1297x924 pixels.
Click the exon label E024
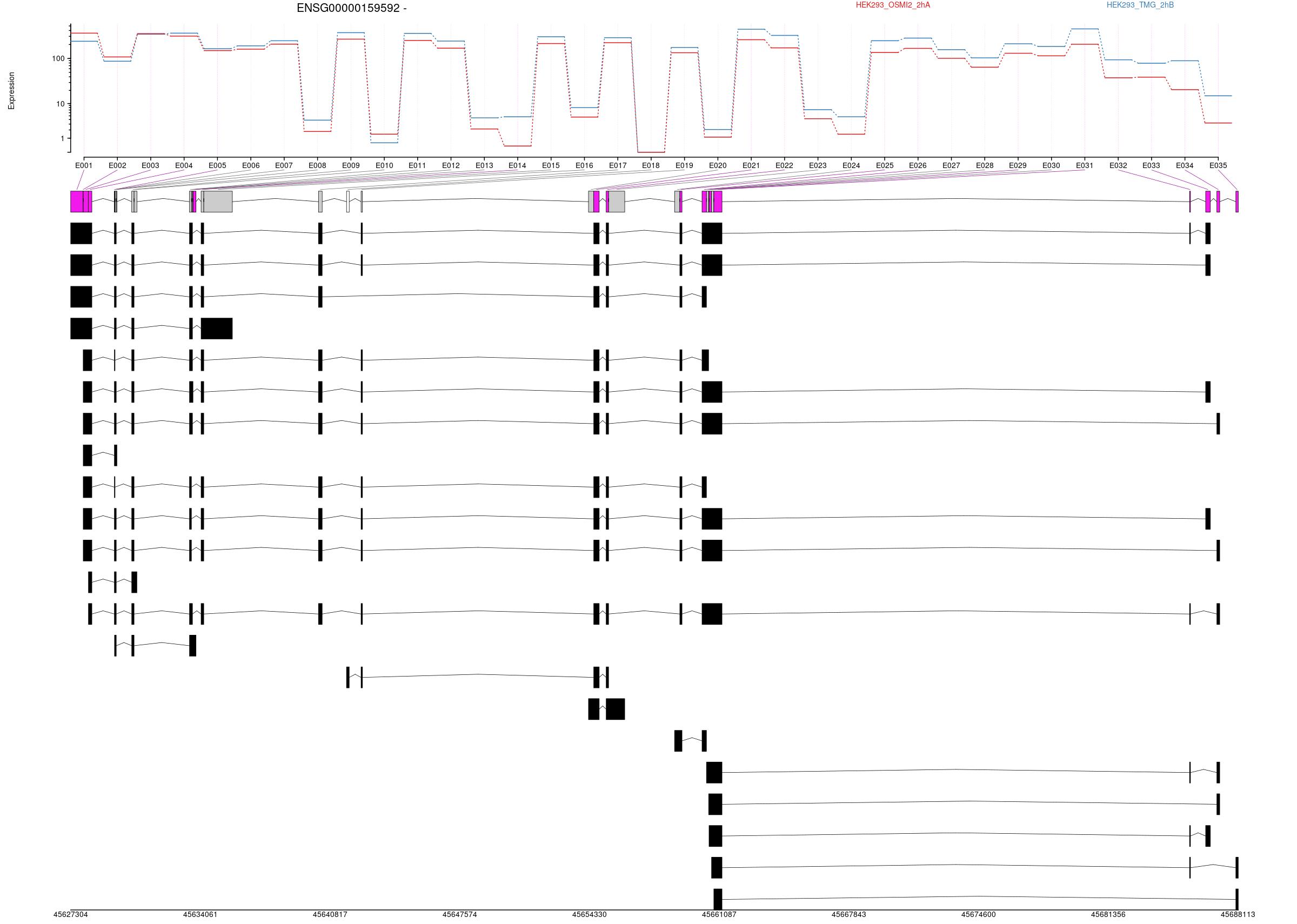coord(851,165)
